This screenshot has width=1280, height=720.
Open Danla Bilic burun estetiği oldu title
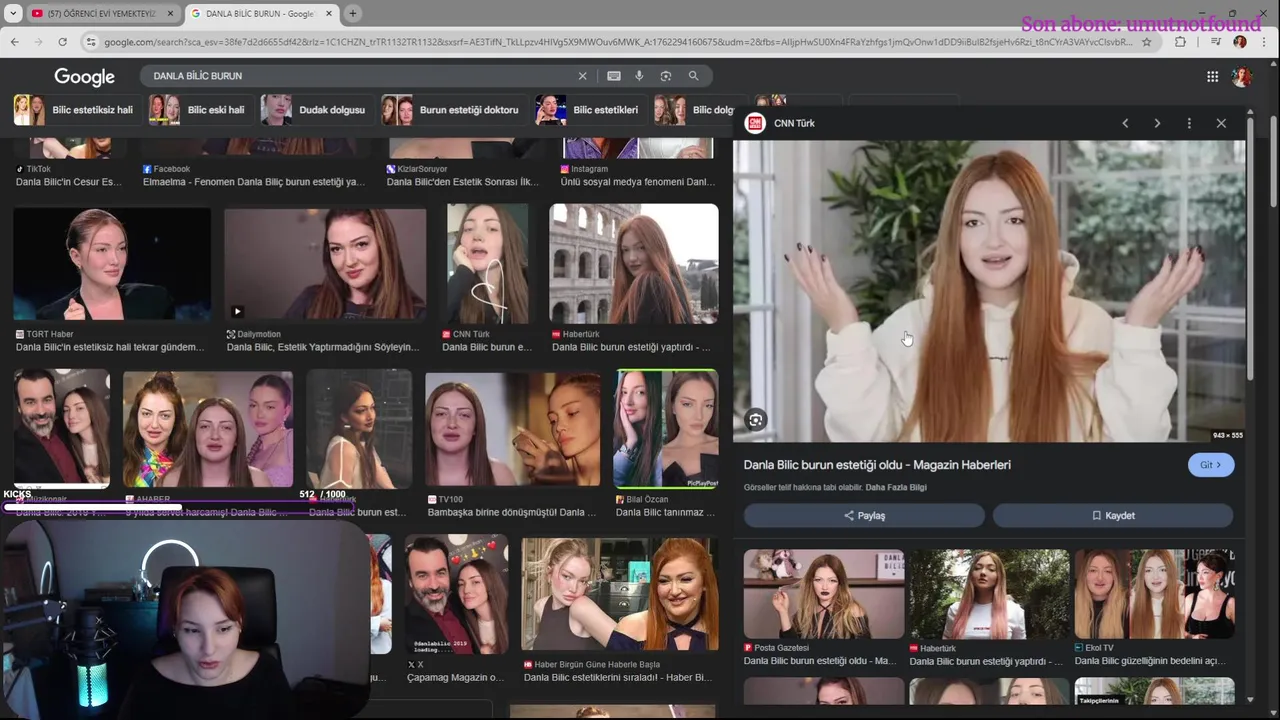(x=877, y=465)
